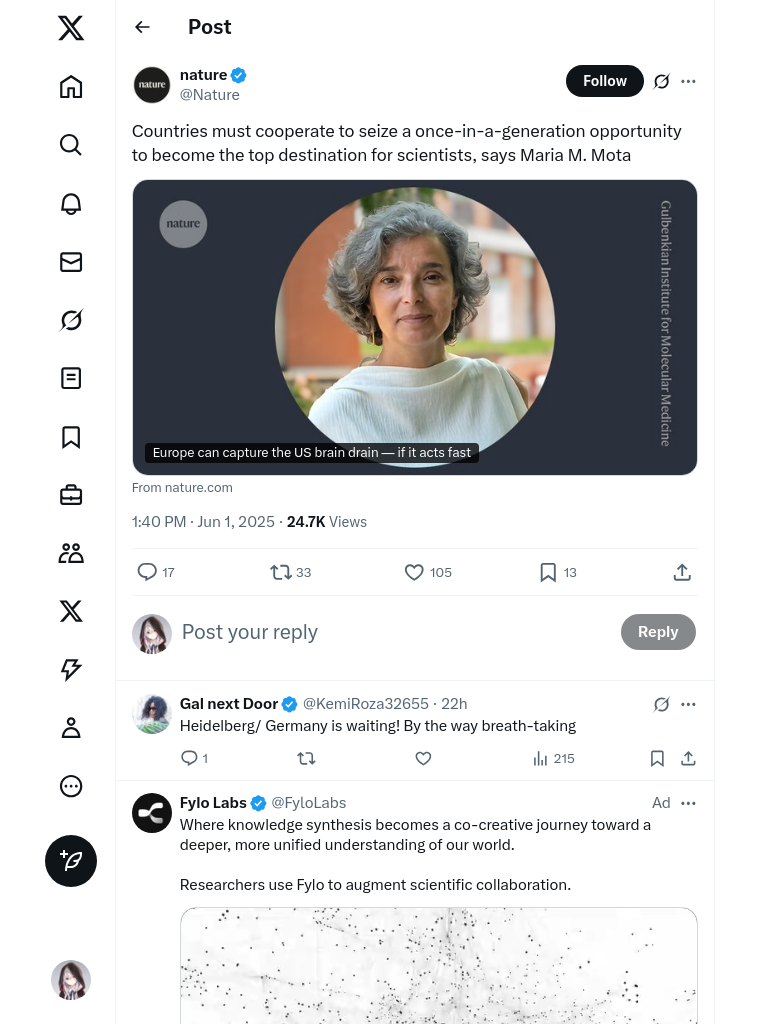Click the back arrow beside Post
768x1024 pixels.
(143, 27)
